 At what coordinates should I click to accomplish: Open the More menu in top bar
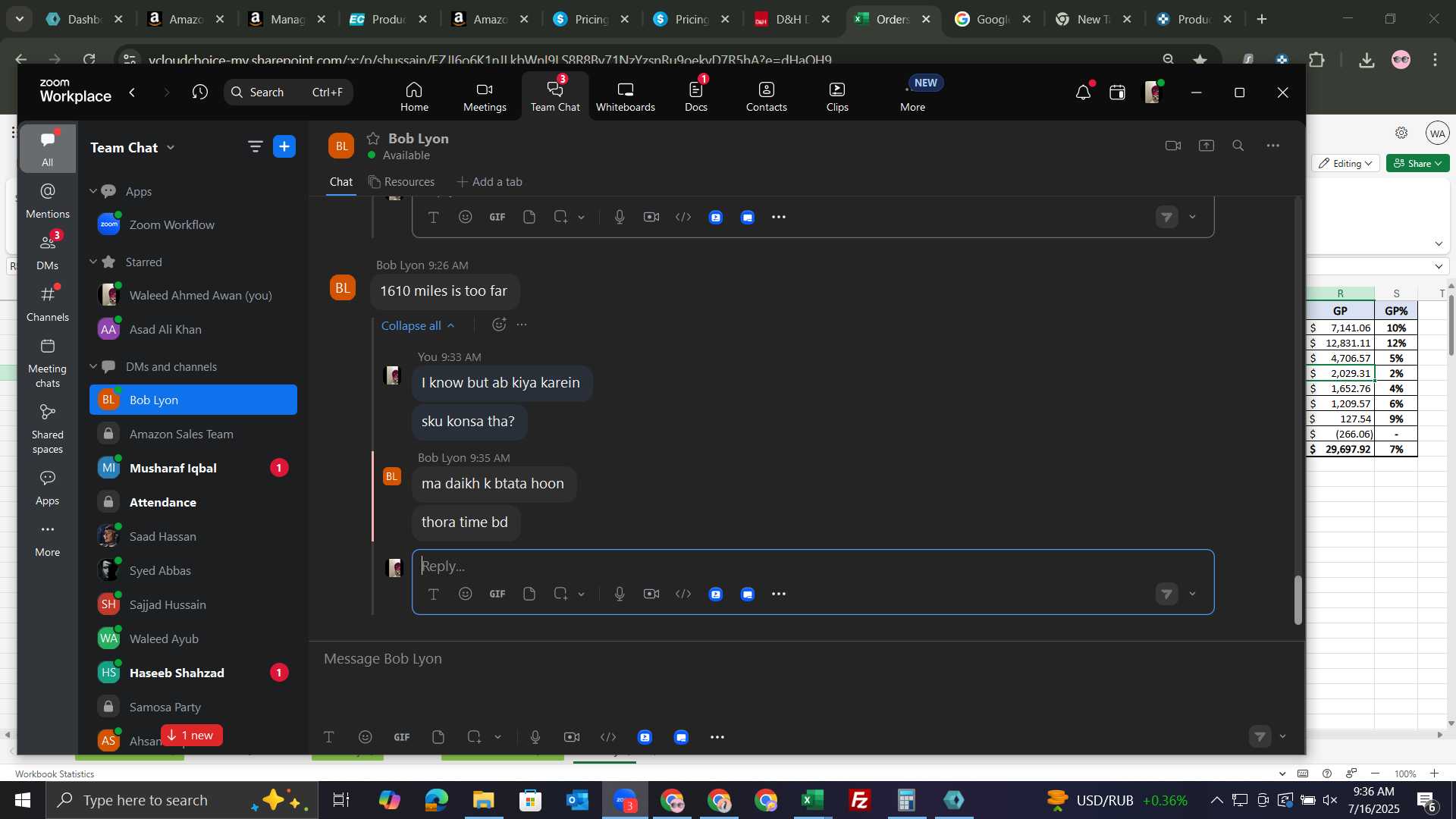[x=912, y=97]
